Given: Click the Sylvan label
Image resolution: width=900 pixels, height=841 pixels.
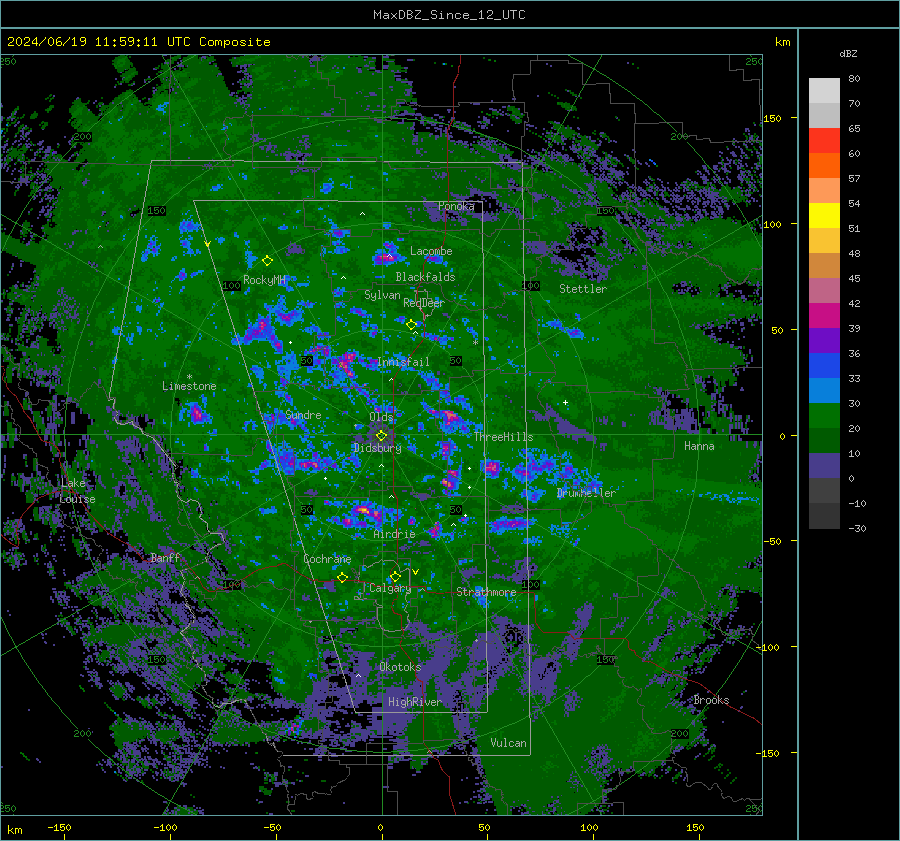Looking at the screenshot, I should tap(382, 295).
